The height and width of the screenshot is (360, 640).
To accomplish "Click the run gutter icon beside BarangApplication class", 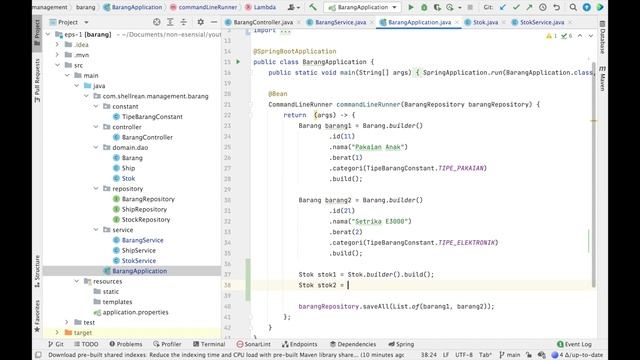I will pos(238,62).
